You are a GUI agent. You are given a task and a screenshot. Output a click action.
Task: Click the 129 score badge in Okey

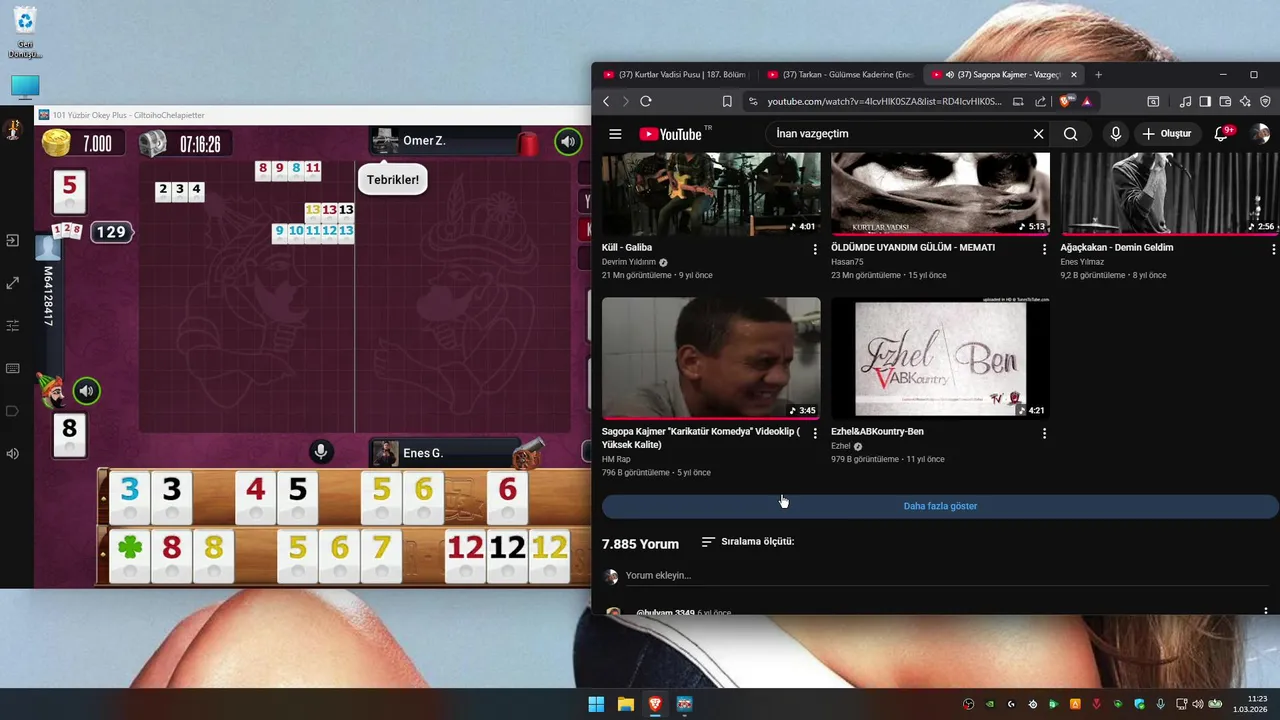pos(111,232)
